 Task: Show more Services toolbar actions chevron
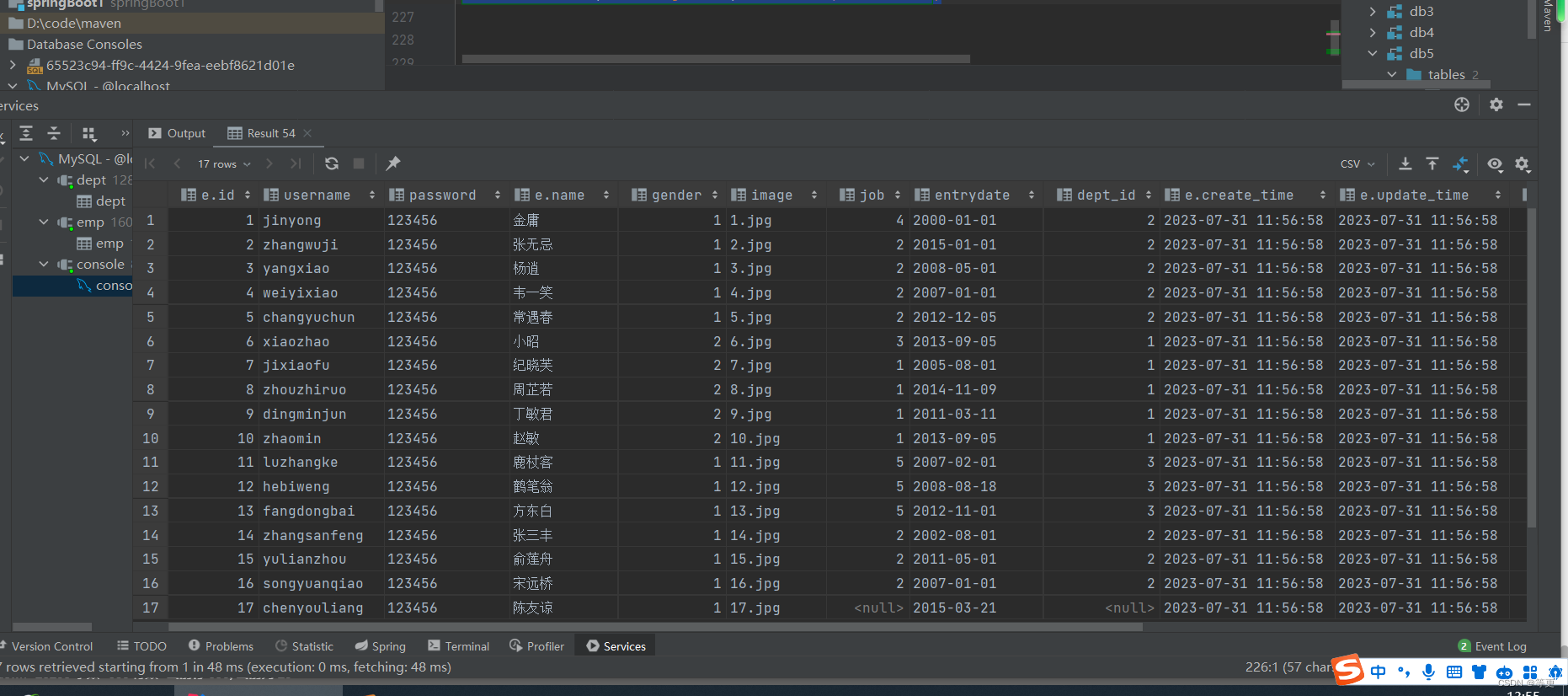125,133
